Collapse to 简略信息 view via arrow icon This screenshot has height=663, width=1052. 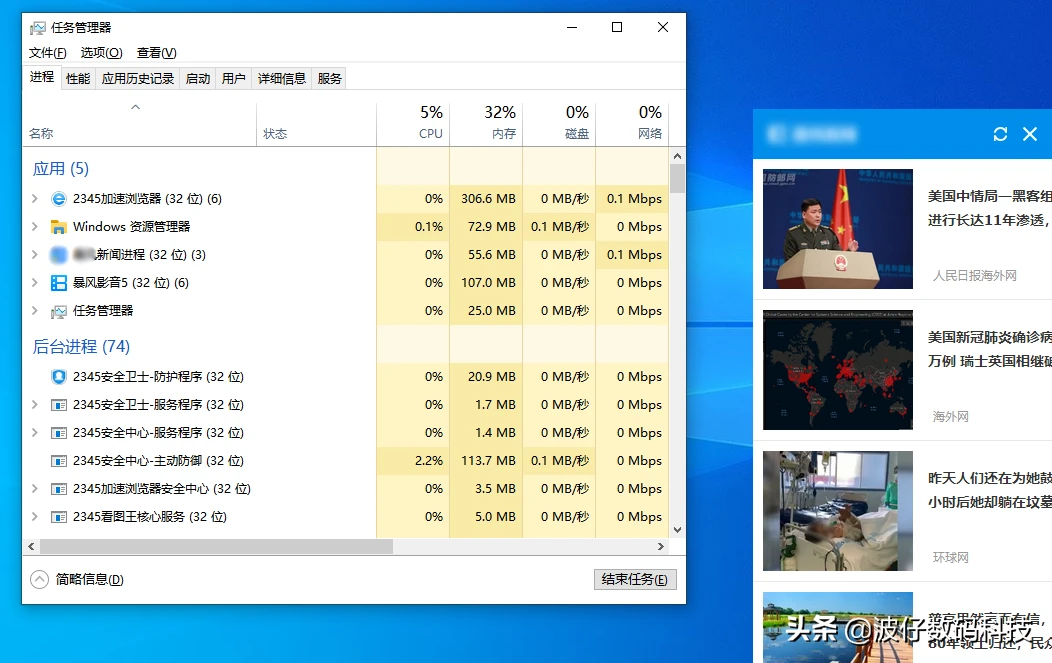coord(40,579)
